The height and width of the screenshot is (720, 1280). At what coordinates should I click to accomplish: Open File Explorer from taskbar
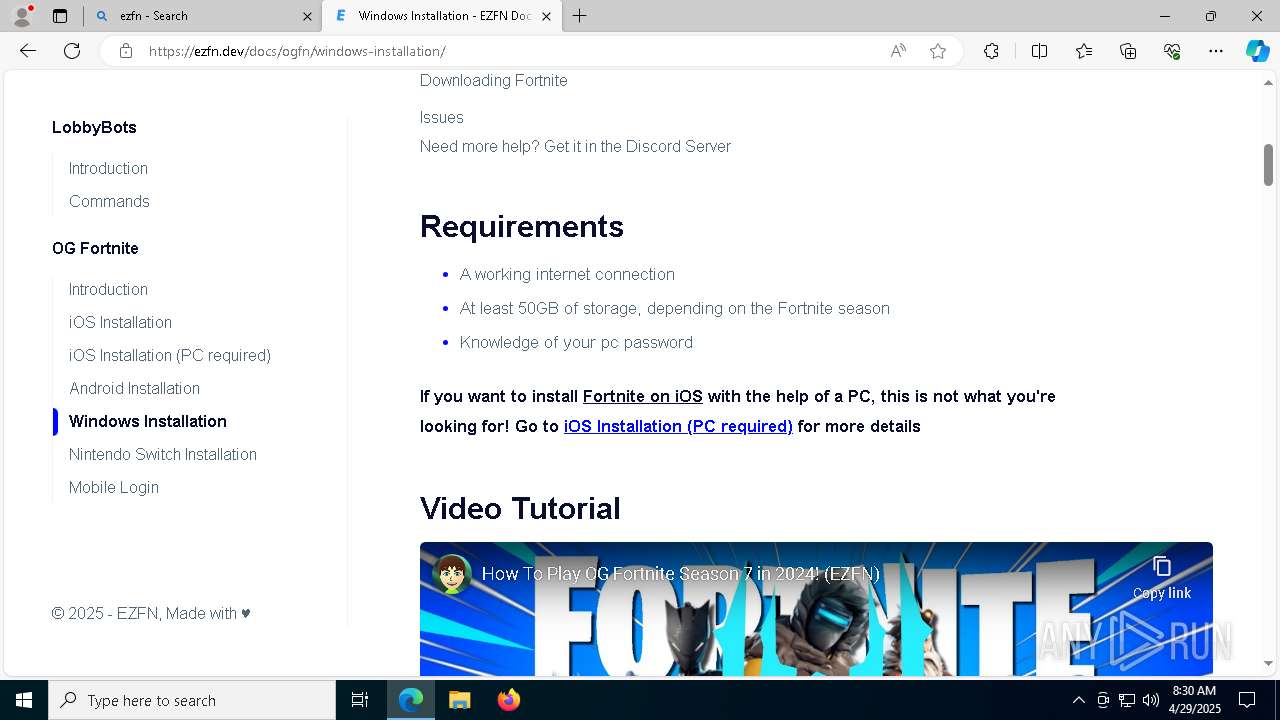pos(459,700)
